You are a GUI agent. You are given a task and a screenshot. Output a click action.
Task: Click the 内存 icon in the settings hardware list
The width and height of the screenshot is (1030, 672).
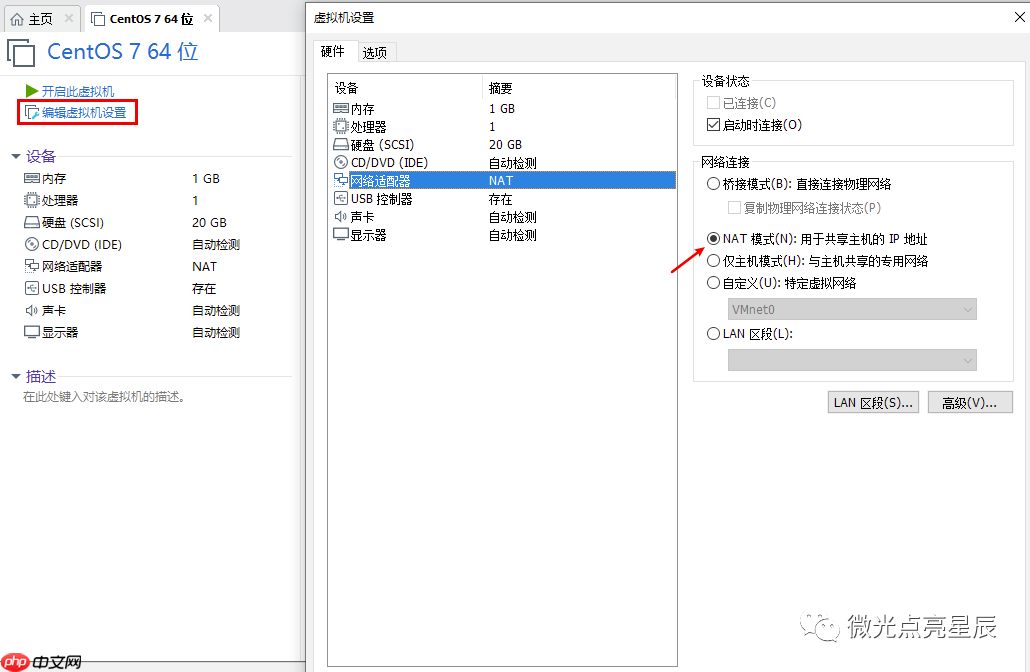click(x=341, y=108)
